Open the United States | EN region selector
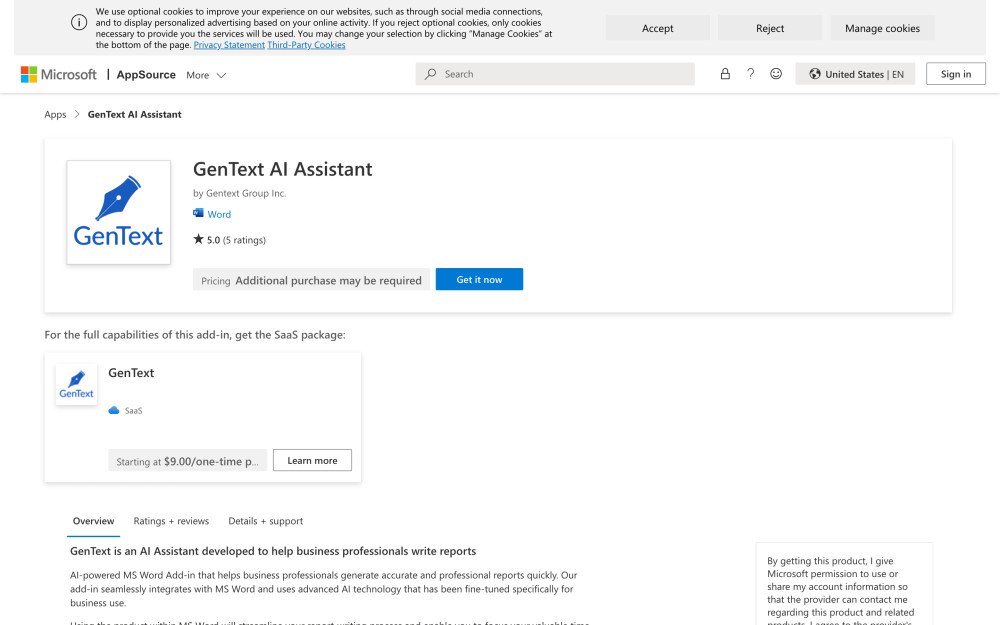 pyautogui.click(x=855, y=73)
